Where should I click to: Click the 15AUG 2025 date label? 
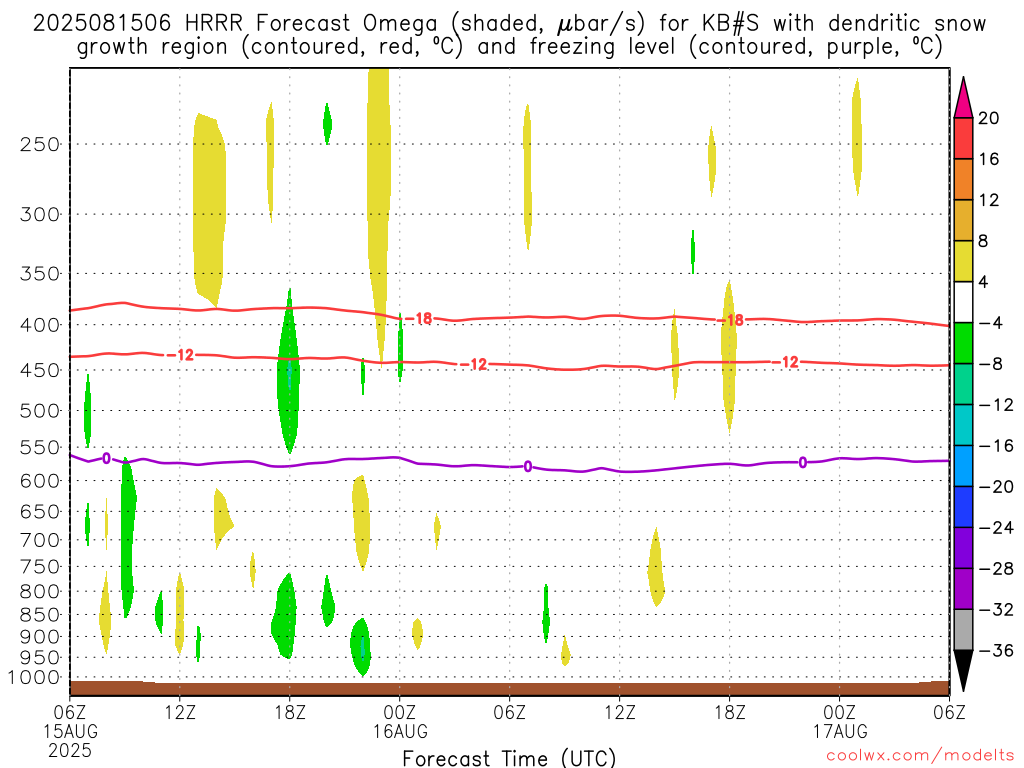coord(70,741)
